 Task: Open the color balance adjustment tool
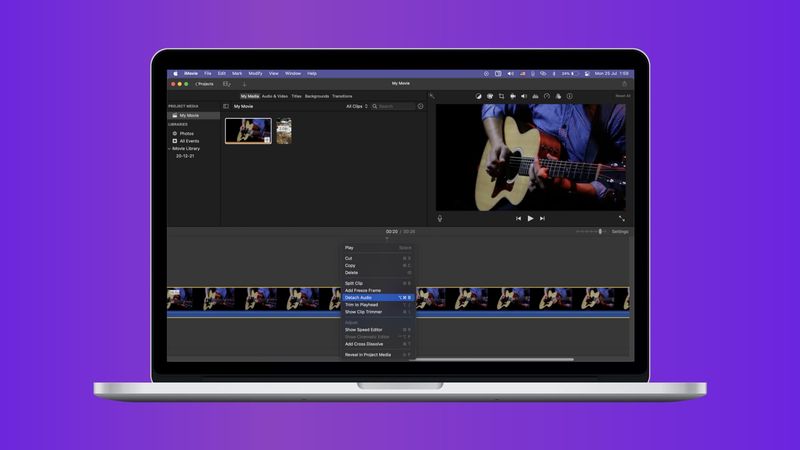[x=478, y=96]
